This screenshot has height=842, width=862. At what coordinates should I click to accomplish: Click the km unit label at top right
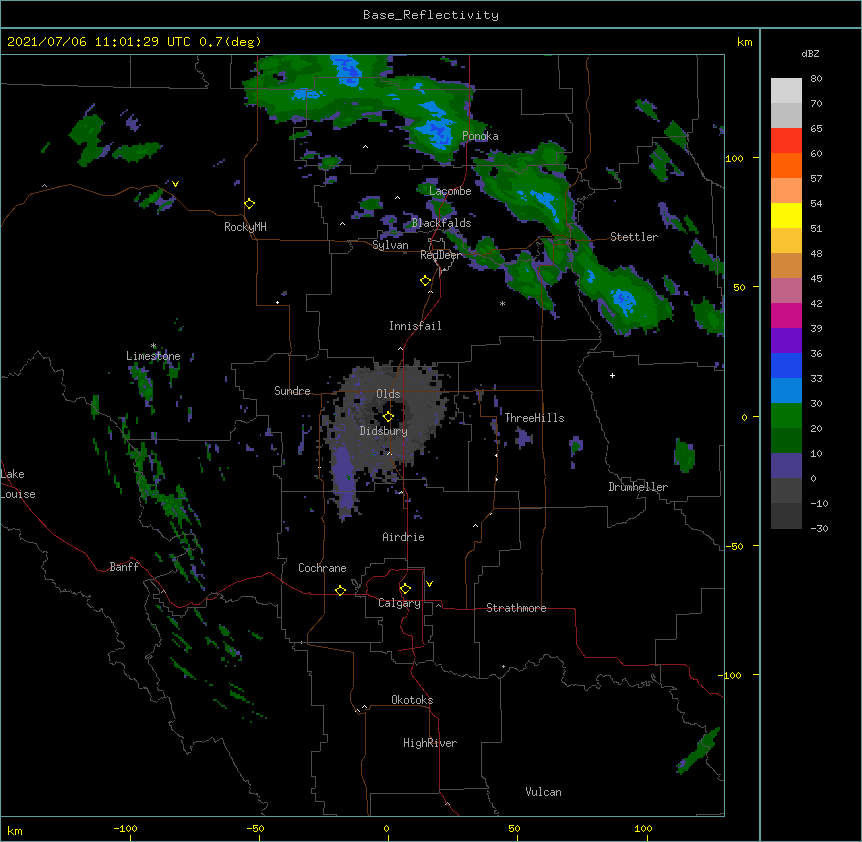pyautogui.click(x=744, y=42)
